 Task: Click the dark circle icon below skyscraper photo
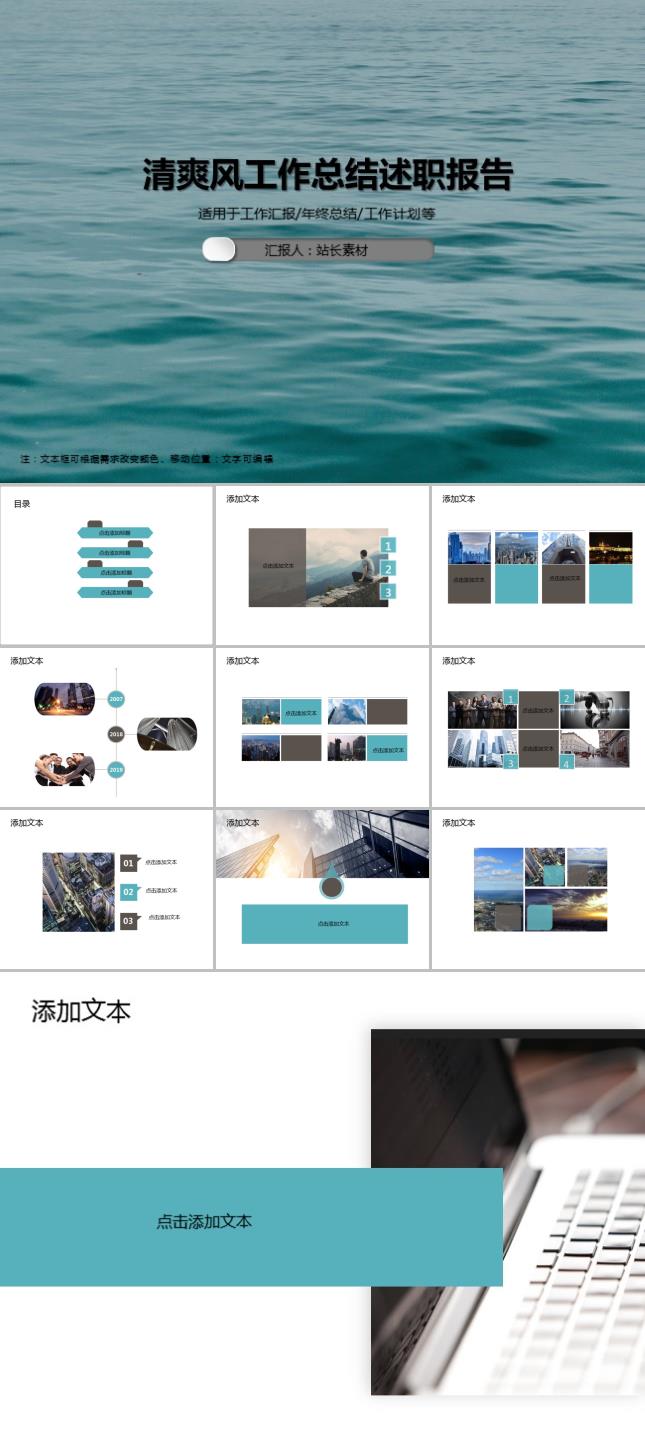[x=332, y=887]
